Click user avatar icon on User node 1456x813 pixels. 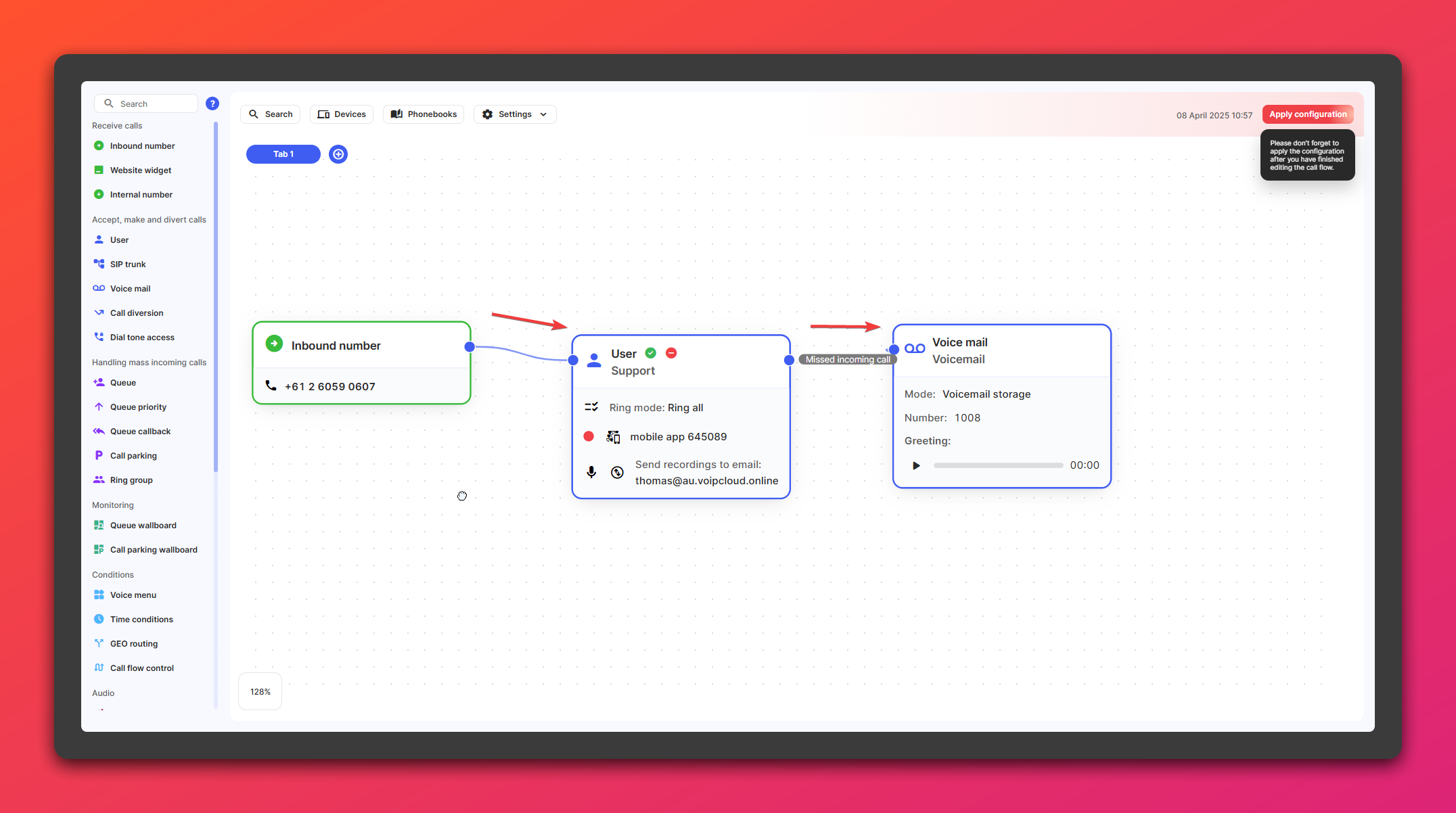click(x=594, y=361)
